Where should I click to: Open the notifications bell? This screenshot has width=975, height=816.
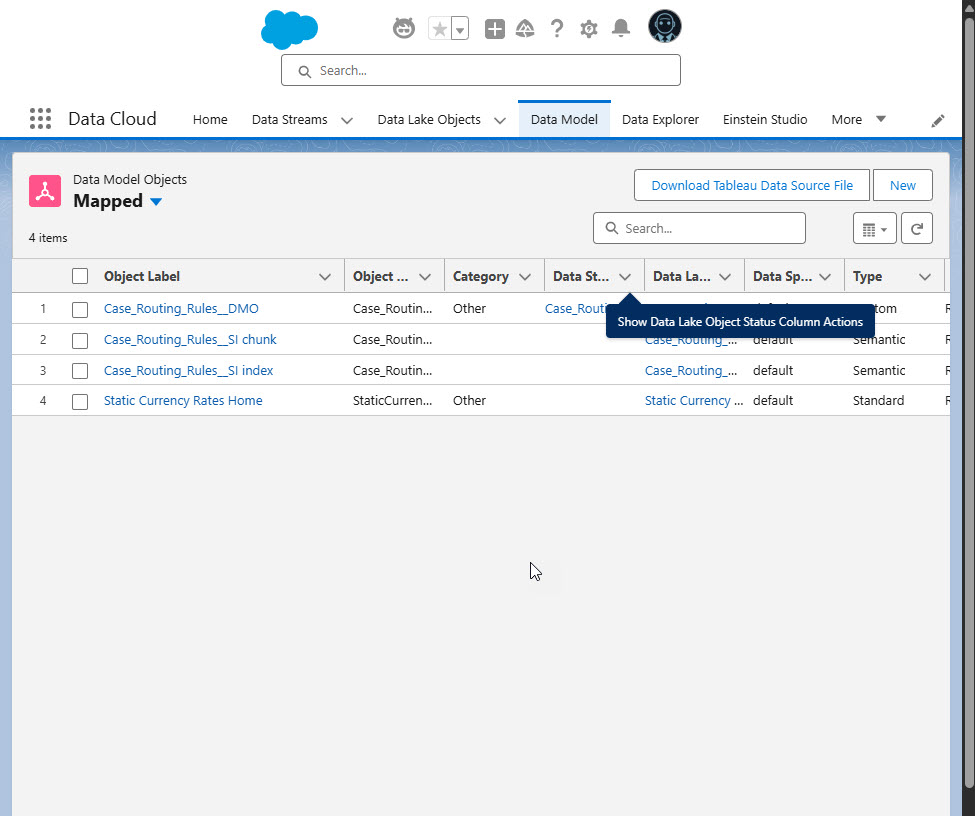pyautogui.click(x=621, y=28)
